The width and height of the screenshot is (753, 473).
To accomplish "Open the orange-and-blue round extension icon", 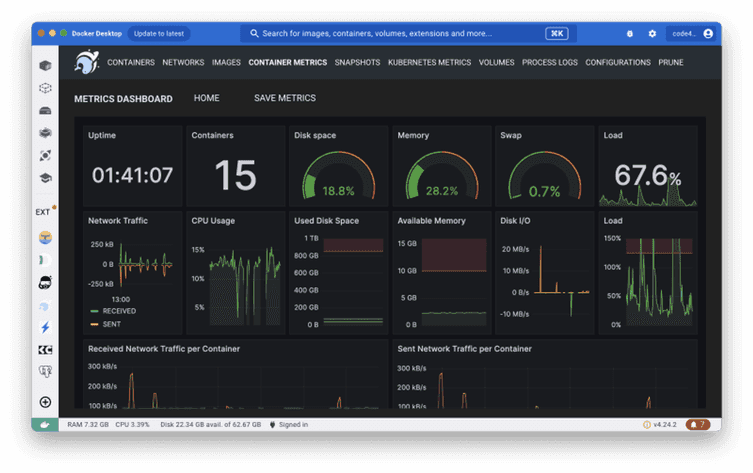I will [45, 237].
